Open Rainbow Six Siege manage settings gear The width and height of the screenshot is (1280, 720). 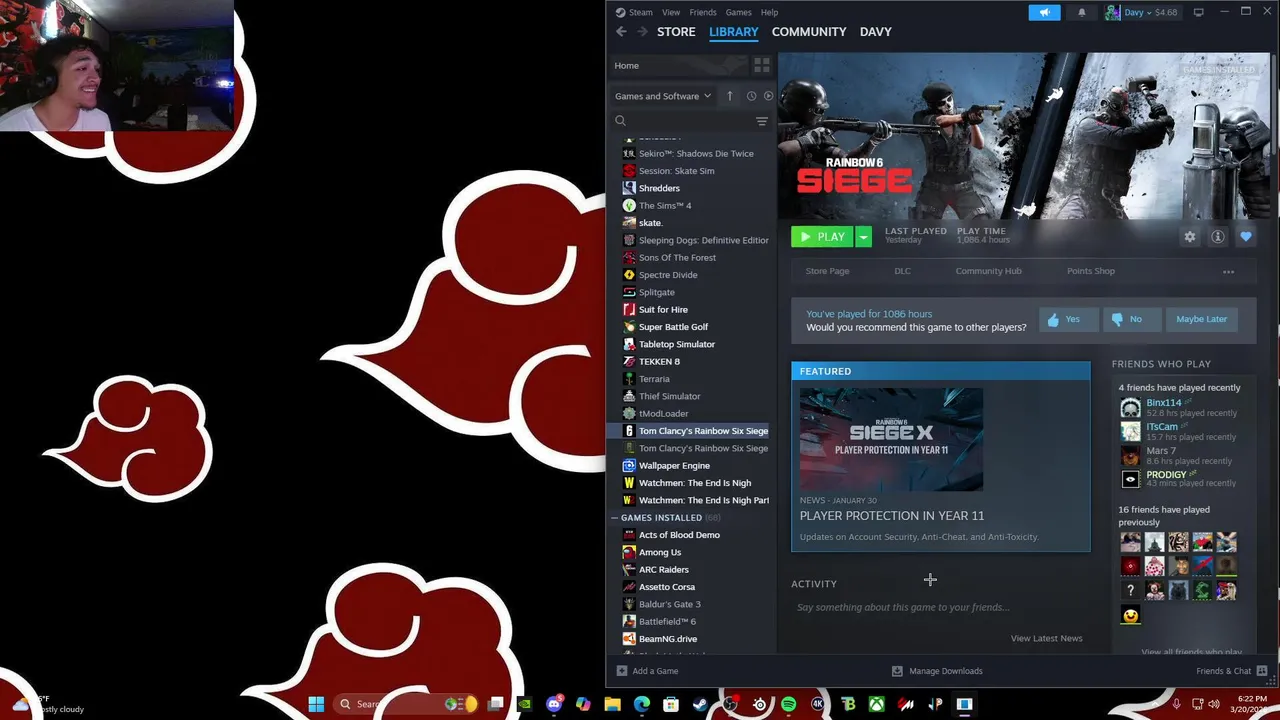pos(1190,237)
